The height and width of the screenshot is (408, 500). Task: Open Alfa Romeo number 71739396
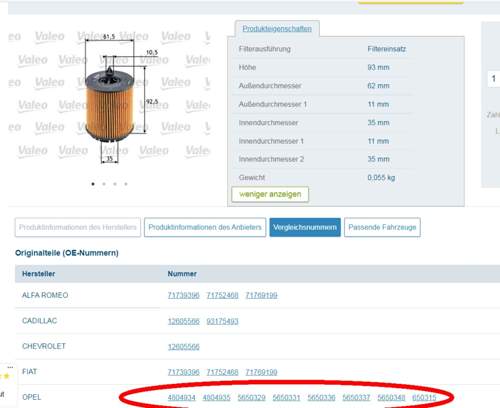tap(183, 295)
